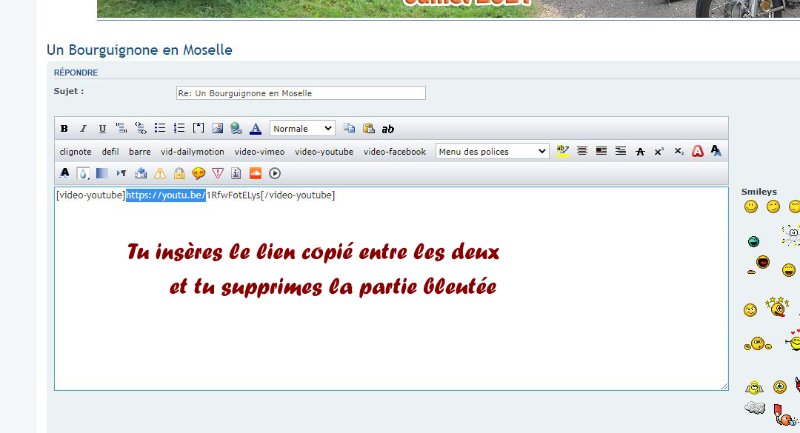
Task: Open the Normale font size dropdown
Action: click(302, 129)
